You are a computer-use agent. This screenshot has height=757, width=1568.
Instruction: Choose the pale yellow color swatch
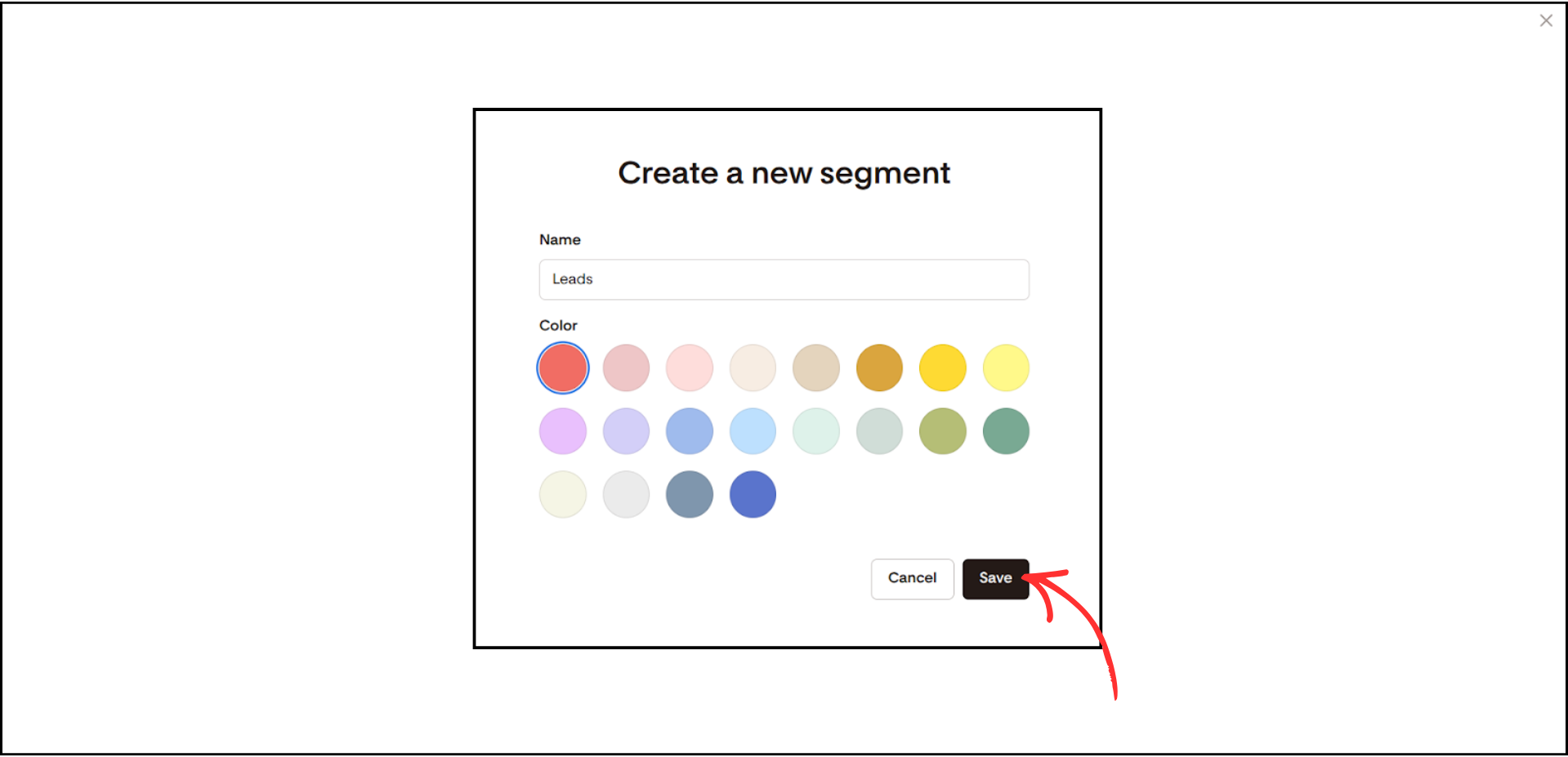pyautogui.click(x=1005, y=367)
